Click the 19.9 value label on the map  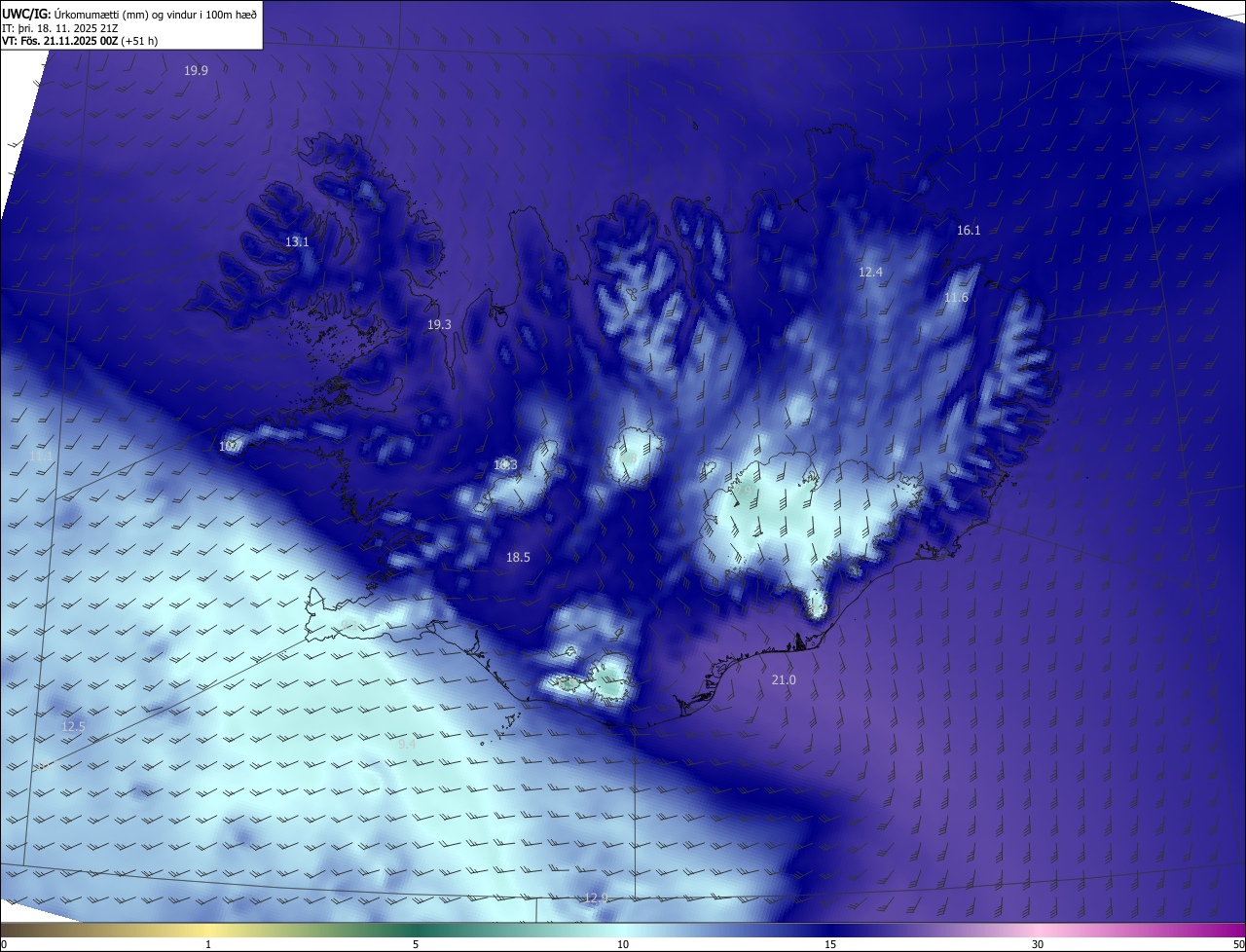pyautogui.click(x=196, y=70)
